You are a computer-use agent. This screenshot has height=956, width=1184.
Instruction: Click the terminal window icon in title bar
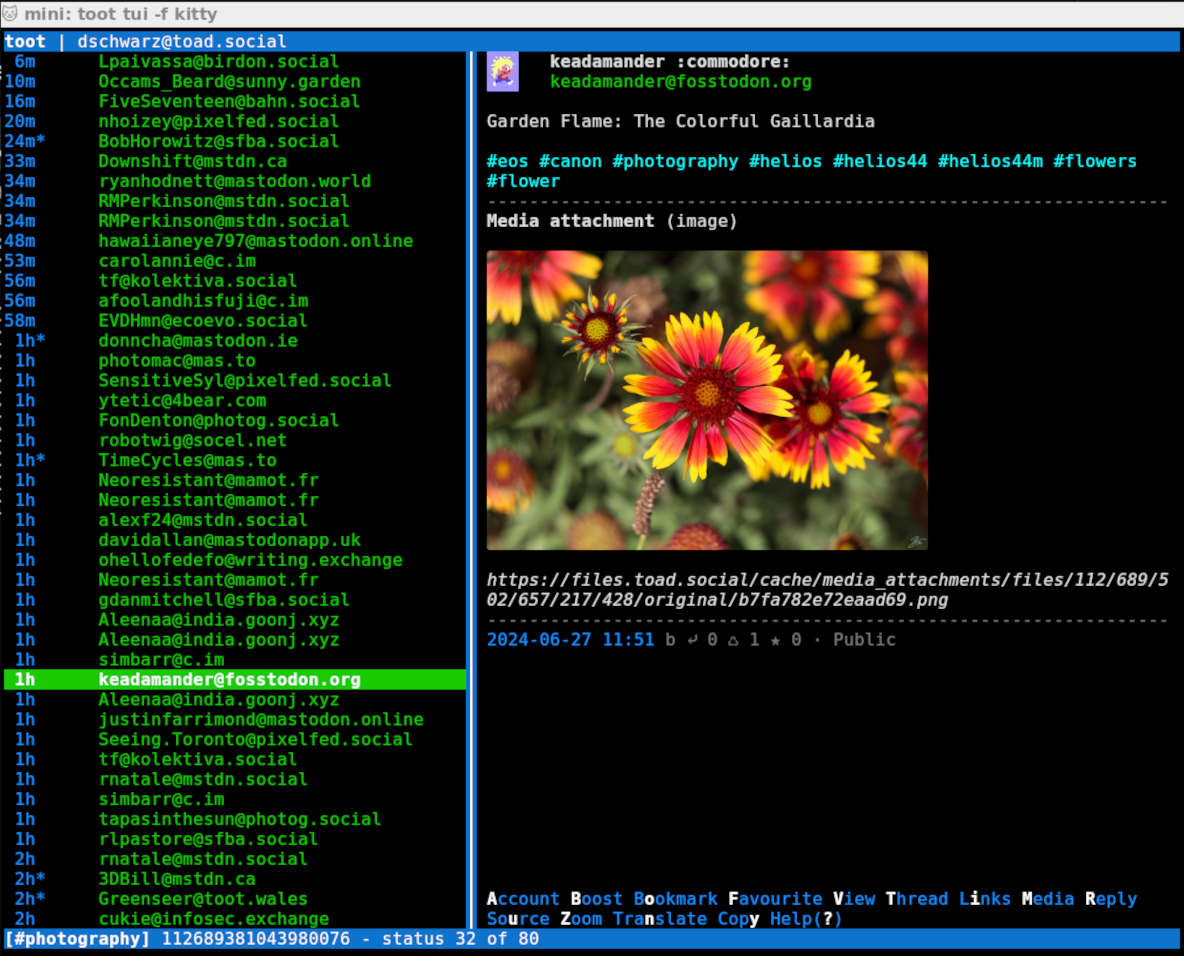pos(11,14)
